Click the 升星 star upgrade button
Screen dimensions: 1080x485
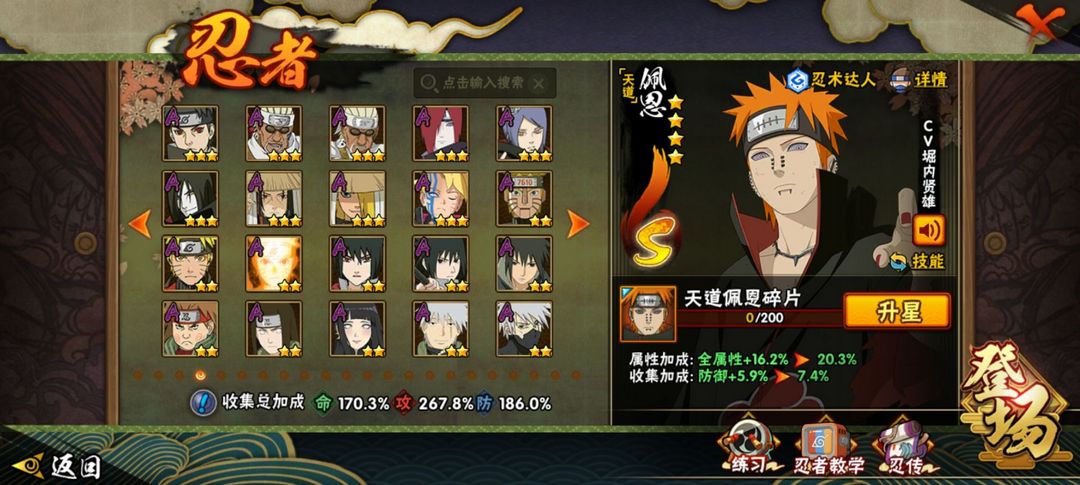(897, 311)
